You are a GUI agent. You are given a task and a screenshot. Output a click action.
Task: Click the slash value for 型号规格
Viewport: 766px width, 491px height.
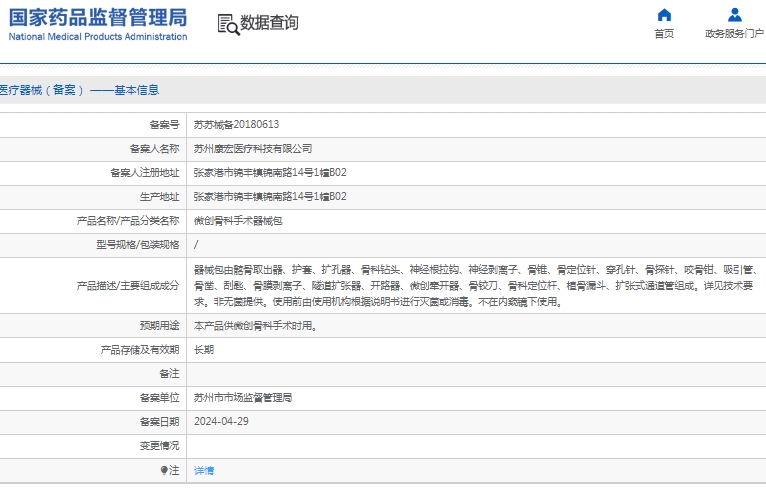(x=196, y=245)
